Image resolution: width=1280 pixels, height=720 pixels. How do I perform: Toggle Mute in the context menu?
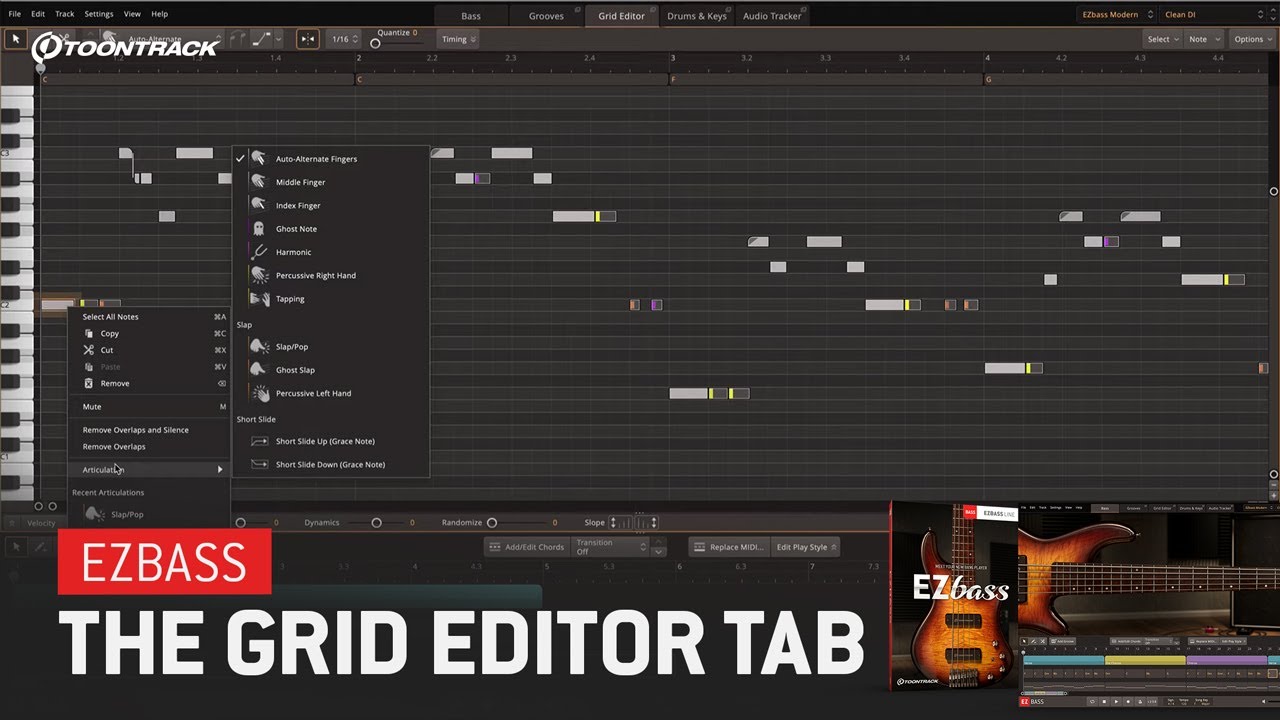click(150, 407)
